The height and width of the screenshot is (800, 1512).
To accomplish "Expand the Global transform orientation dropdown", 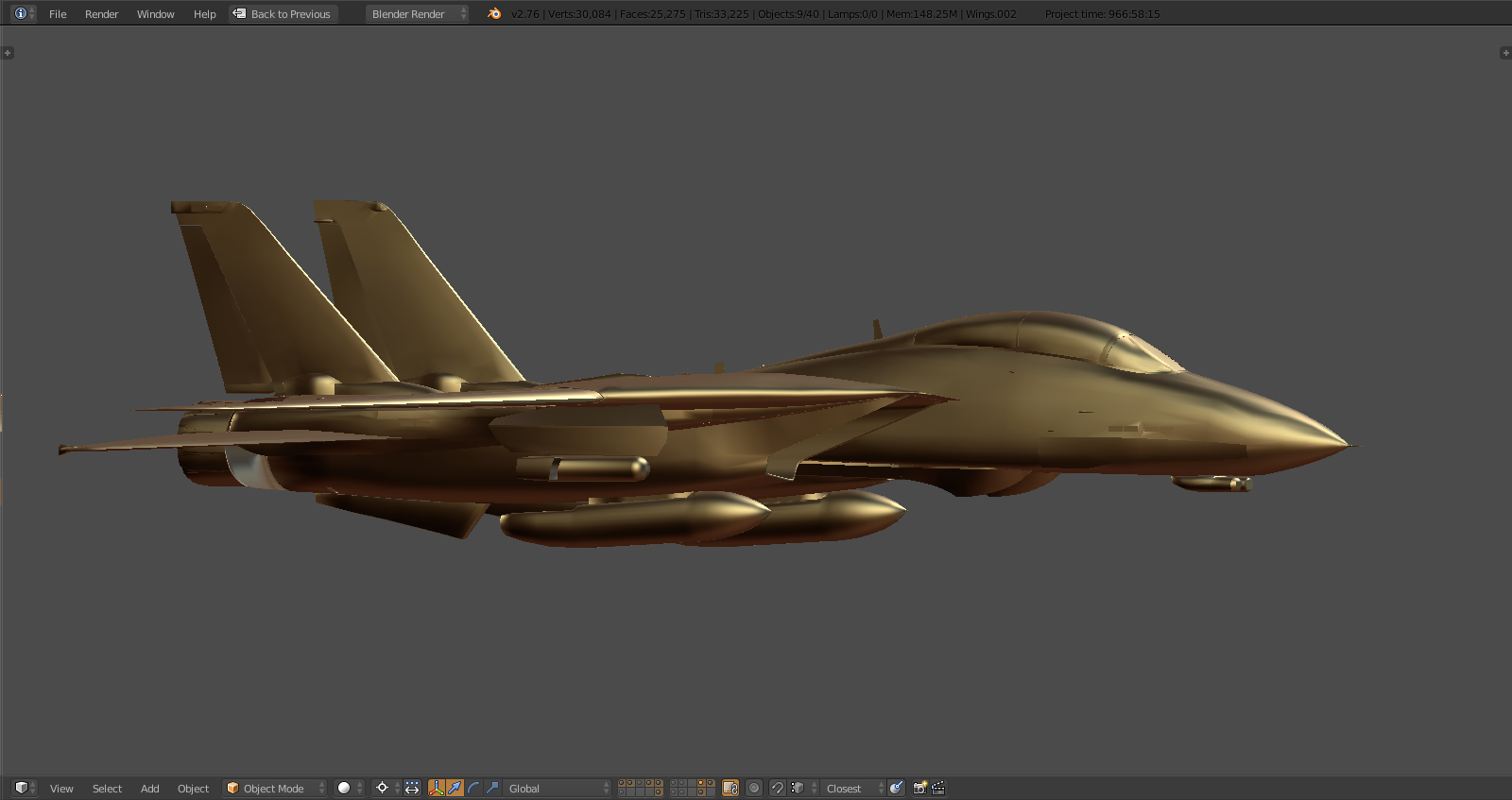I will pyautogui.click(x=557, y=788).
